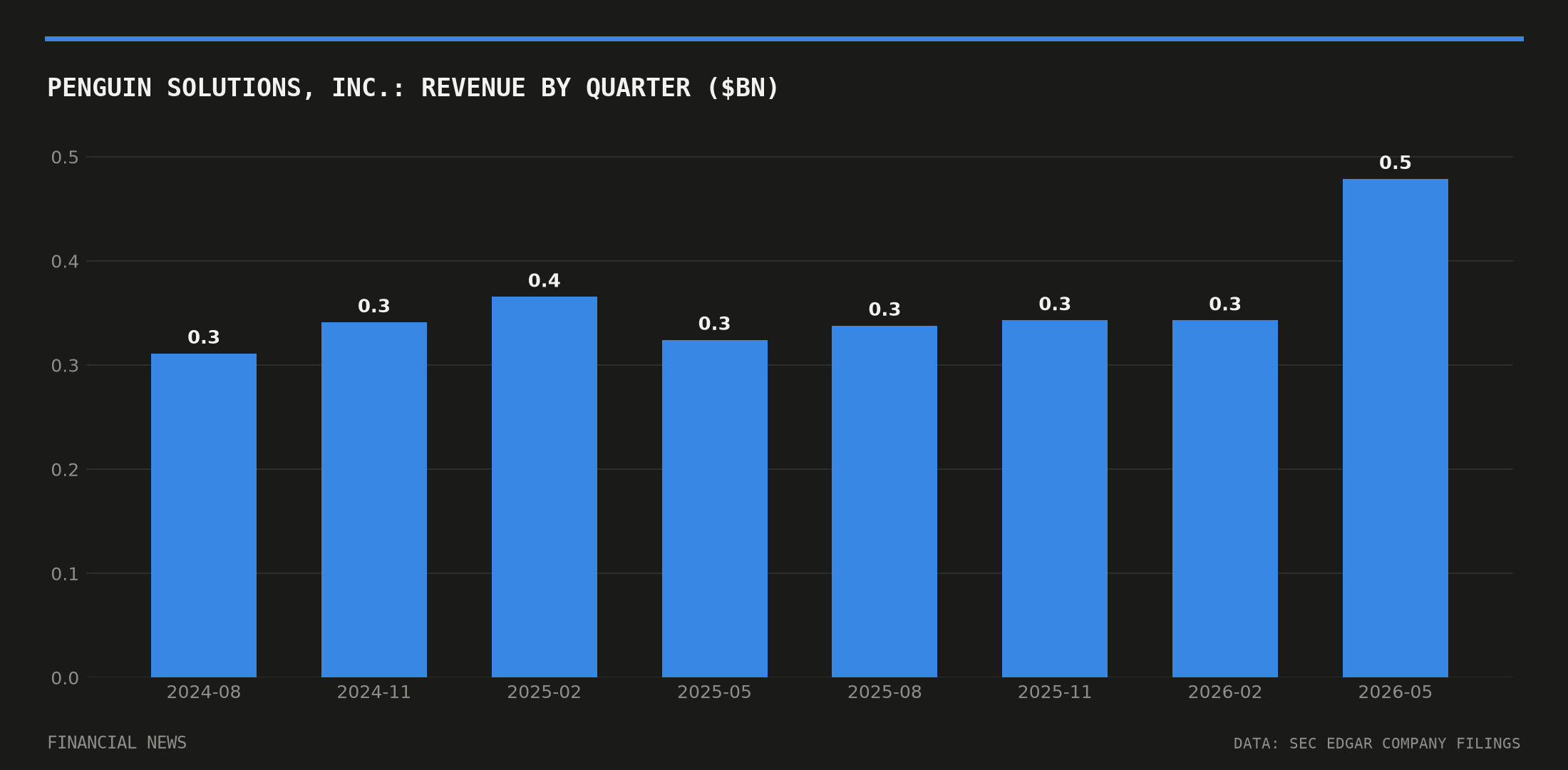
Task: Click the 2025-05 x-axis label
Action: pos(715,692)
